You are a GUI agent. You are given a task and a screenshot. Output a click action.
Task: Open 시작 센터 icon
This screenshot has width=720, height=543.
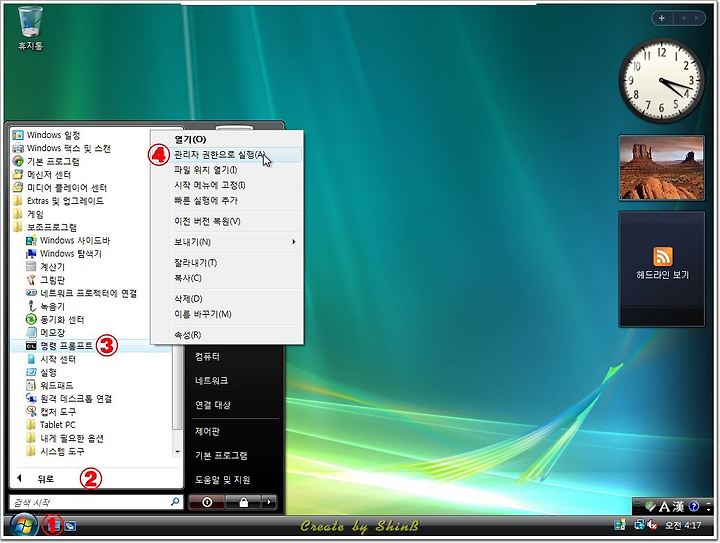click(31, 359)
